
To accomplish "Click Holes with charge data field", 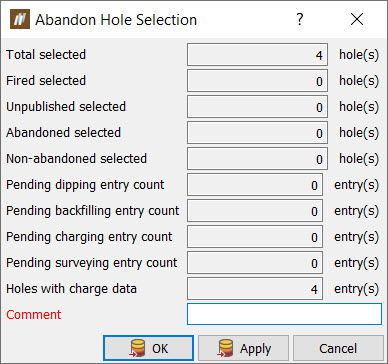I will [255, 289].
